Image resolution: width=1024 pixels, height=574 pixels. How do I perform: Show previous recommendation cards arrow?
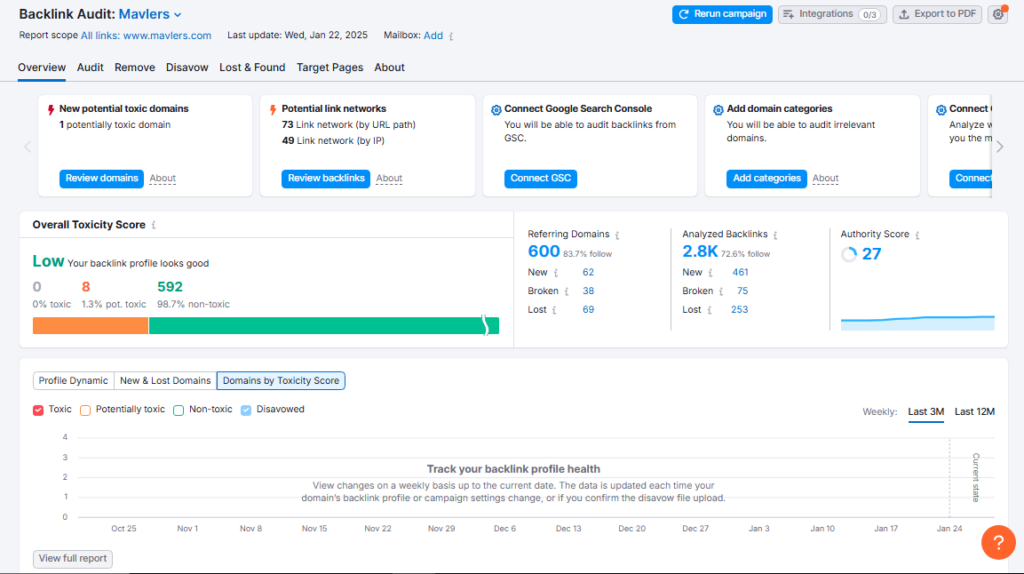(x=27, y=147)
